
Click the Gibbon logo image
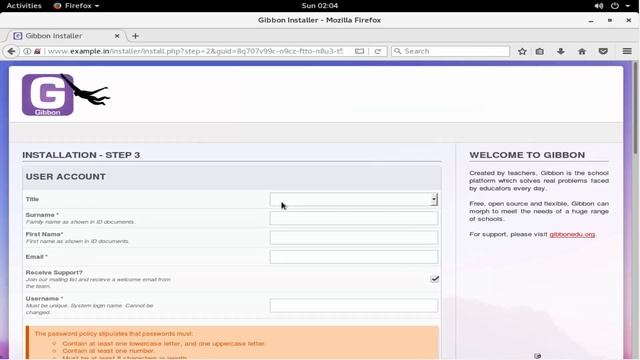click(66, 95)
